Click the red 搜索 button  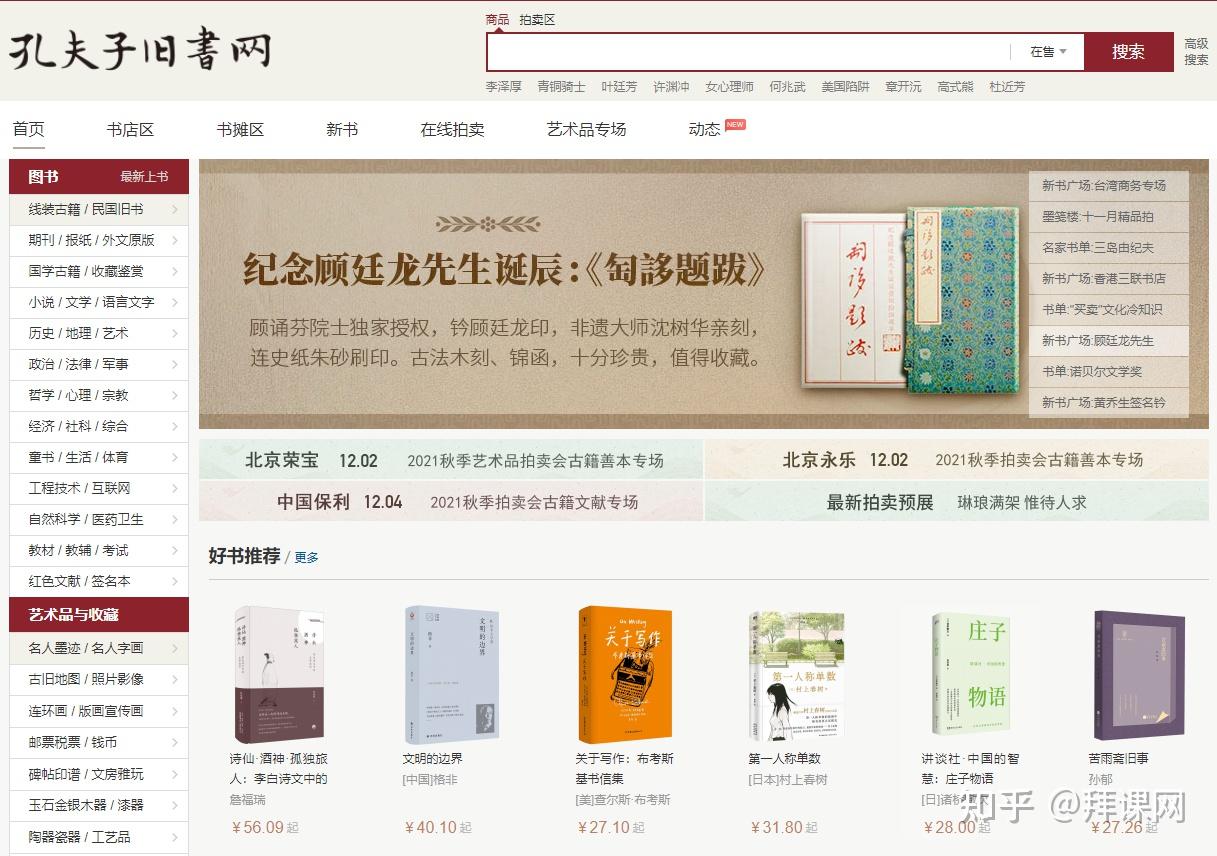(1128, 52)
